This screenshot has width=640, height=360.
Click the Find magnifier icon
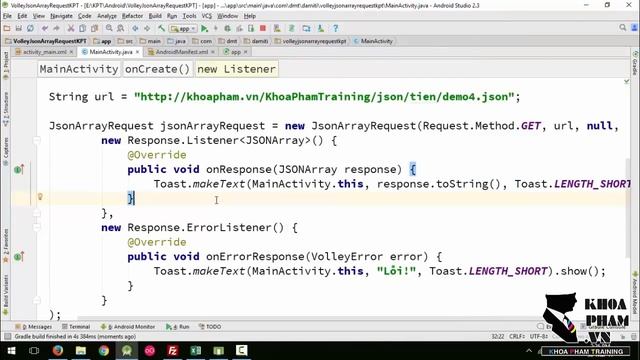point(109,29)
